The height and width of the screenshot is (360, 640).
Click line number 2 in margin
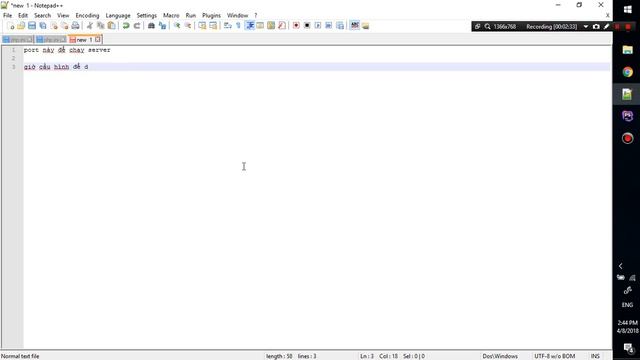click(13, 58)
